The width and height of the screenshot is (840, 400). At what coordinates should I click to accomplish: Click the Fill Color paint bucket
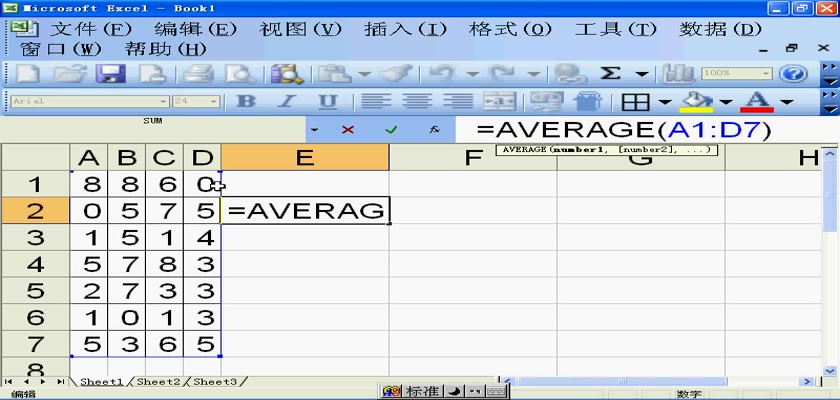click(695, 102)
